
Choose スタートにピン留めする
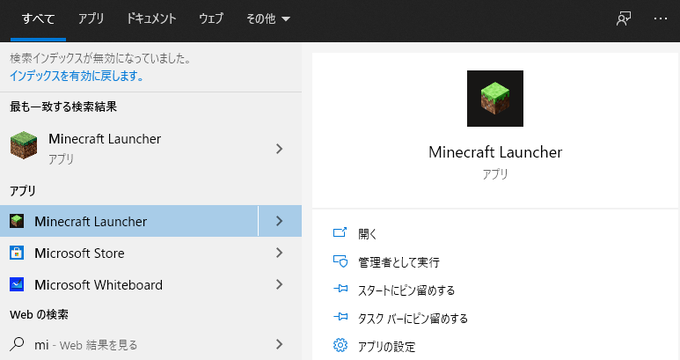point(406,290)
